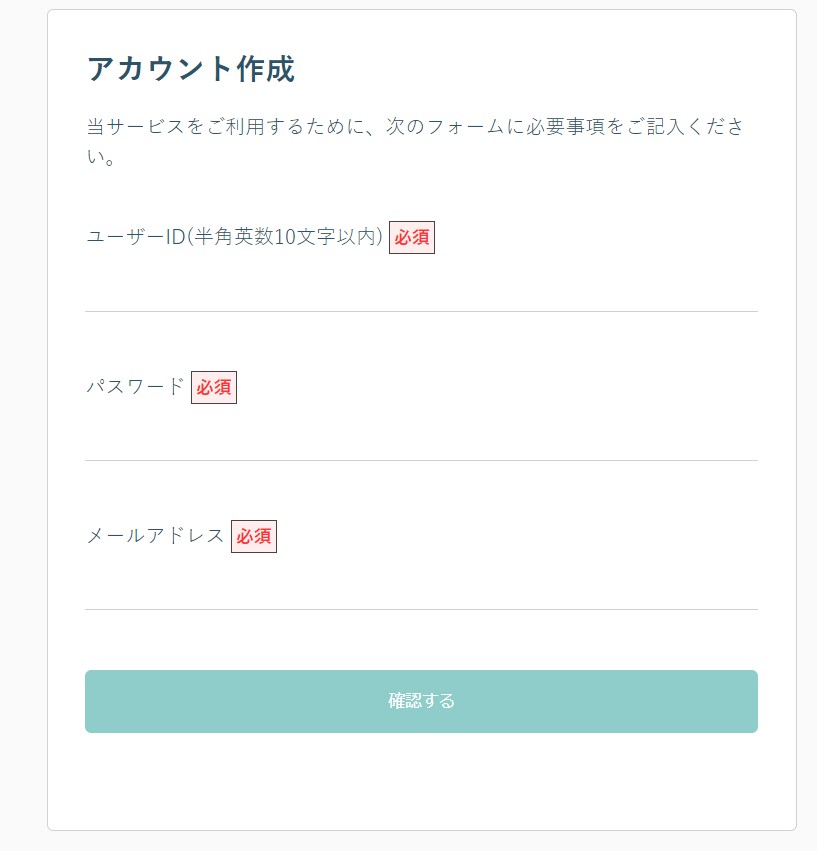Image resolution: width=817 pixels, height=851 pixels.
Task: Click the パスワード label text
Action: point(136,387)
